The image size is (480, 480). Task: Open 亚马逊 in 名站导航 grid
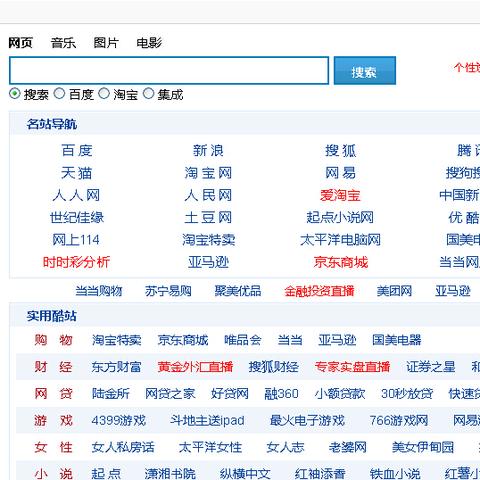[208, 262]
